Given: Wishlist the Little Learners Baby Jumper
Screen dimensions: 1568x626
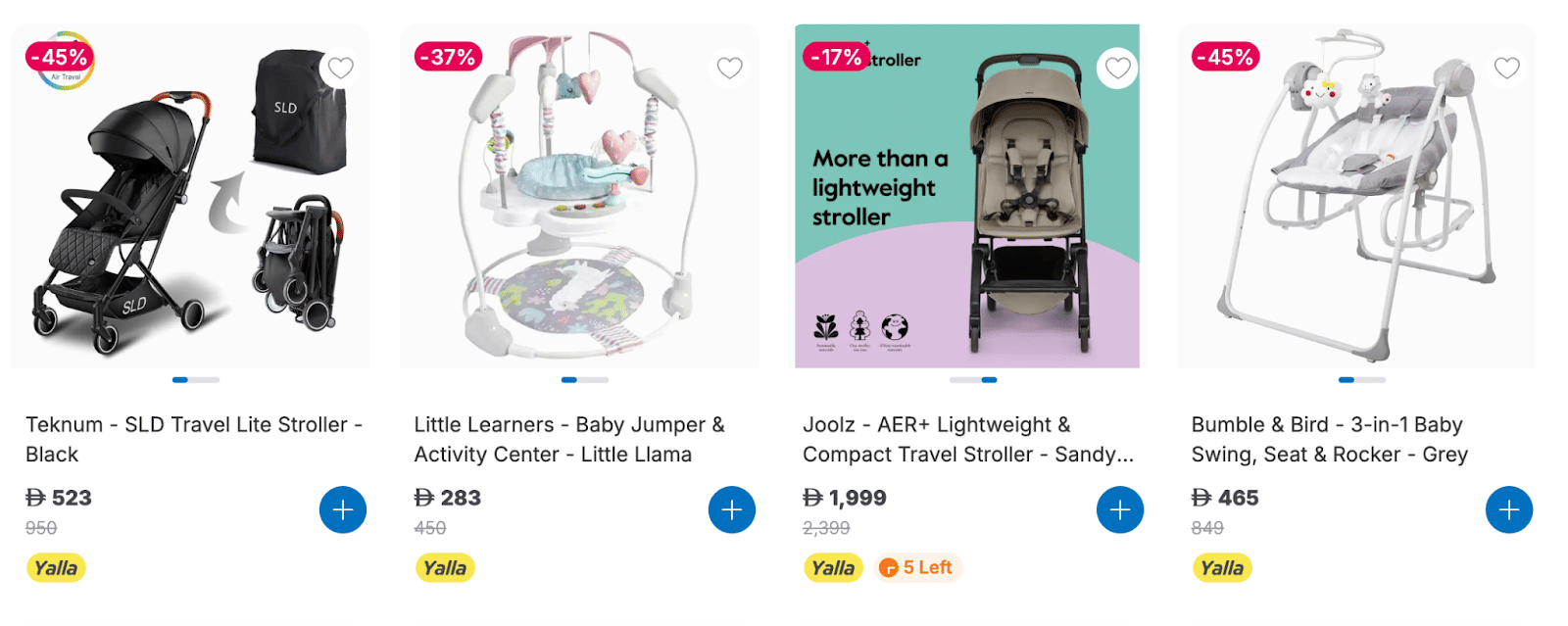Looking at the screenshot, I should click(x=729, y=68).
